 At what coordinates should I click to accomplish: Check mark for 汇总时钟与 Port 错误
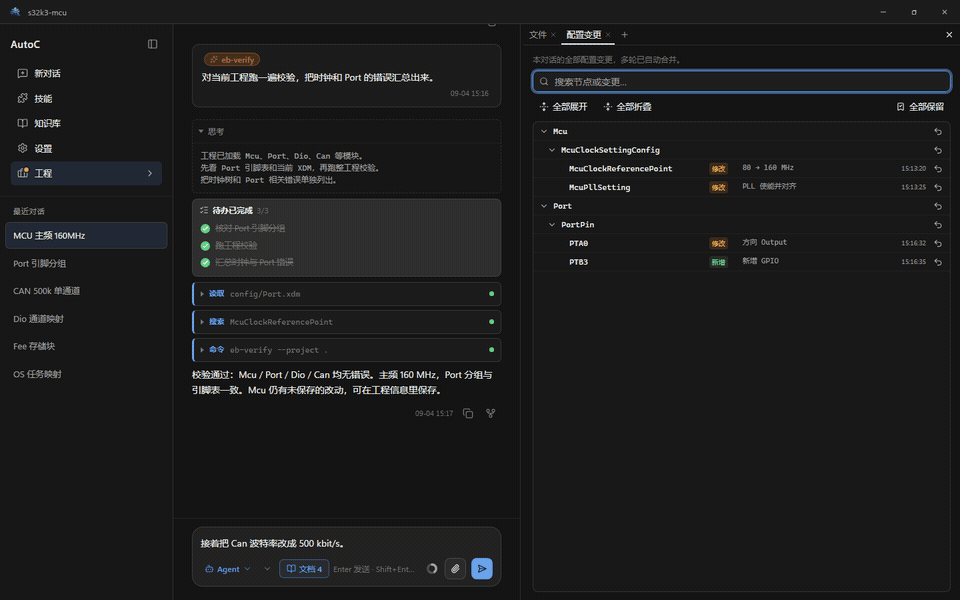click(205, 263)
